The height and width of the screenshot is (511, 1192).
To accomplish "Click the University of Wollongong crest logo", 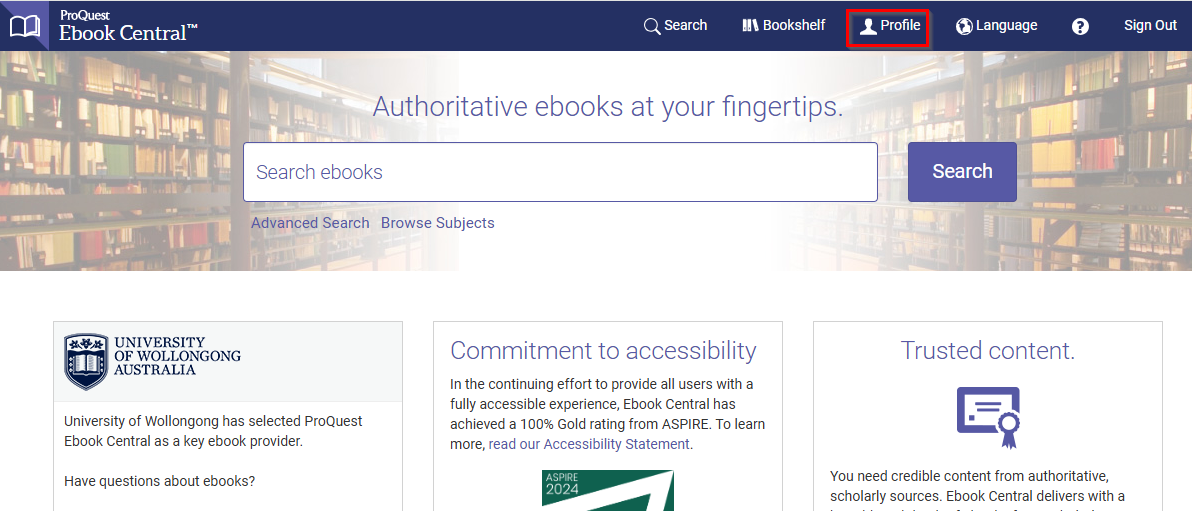I will tap(86, 361).
